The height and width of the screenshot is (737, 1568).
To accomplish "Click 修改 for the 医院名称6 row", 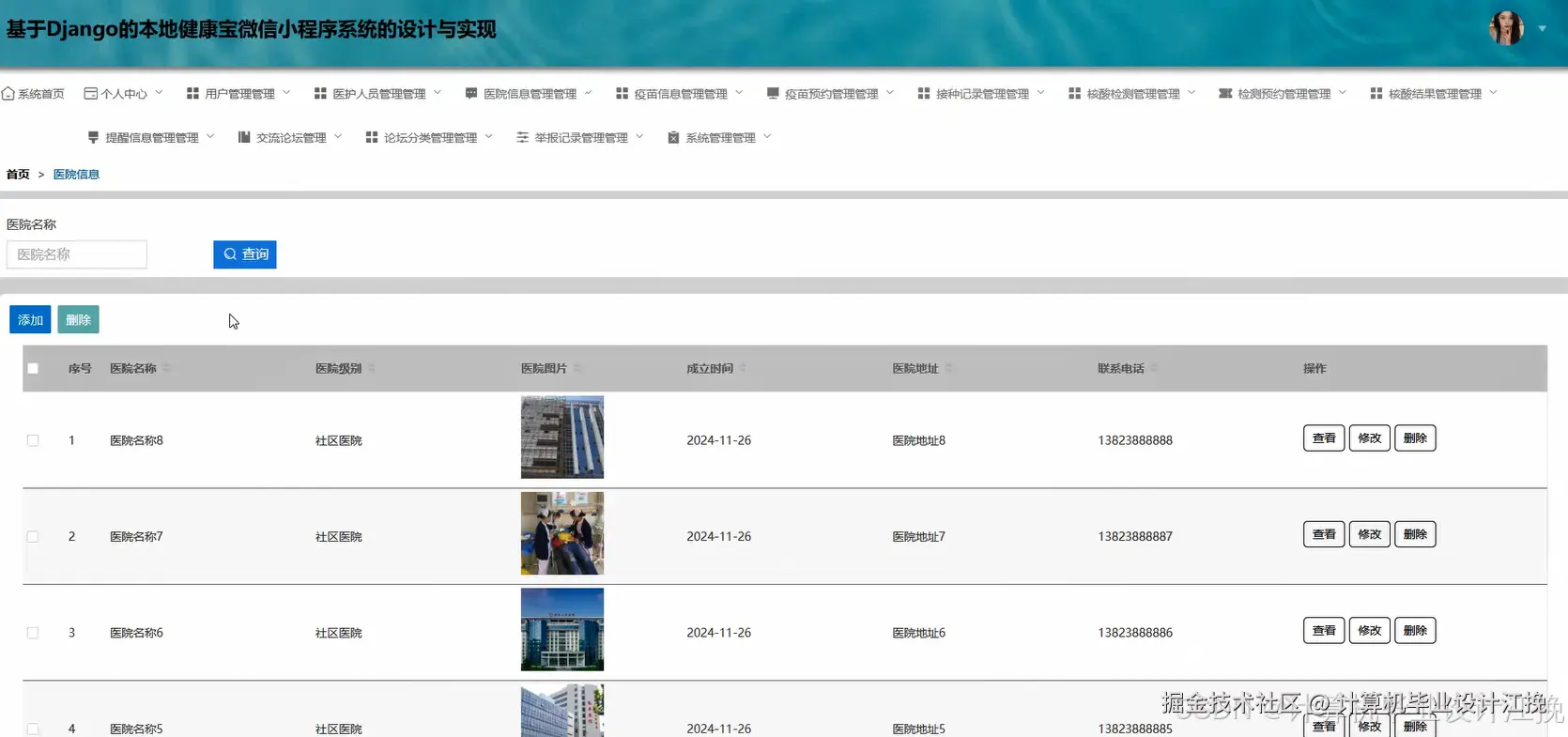I will coord(1370,631).
